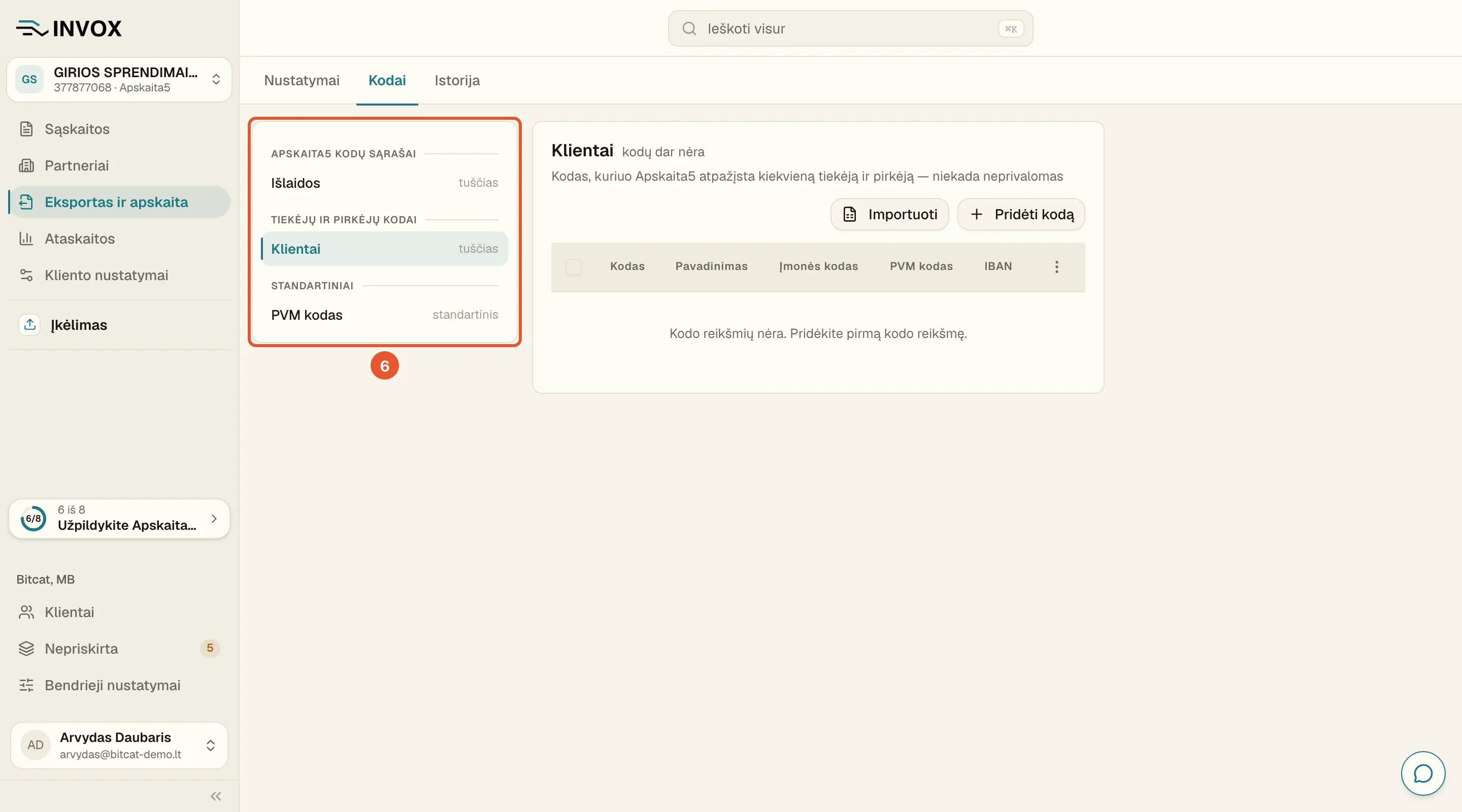Viewport: 1462px width, 812px height.
Task: Open Užpildykite Apskaita onboarding chevron
Action: pyautogui.click(x=214, y=519)
